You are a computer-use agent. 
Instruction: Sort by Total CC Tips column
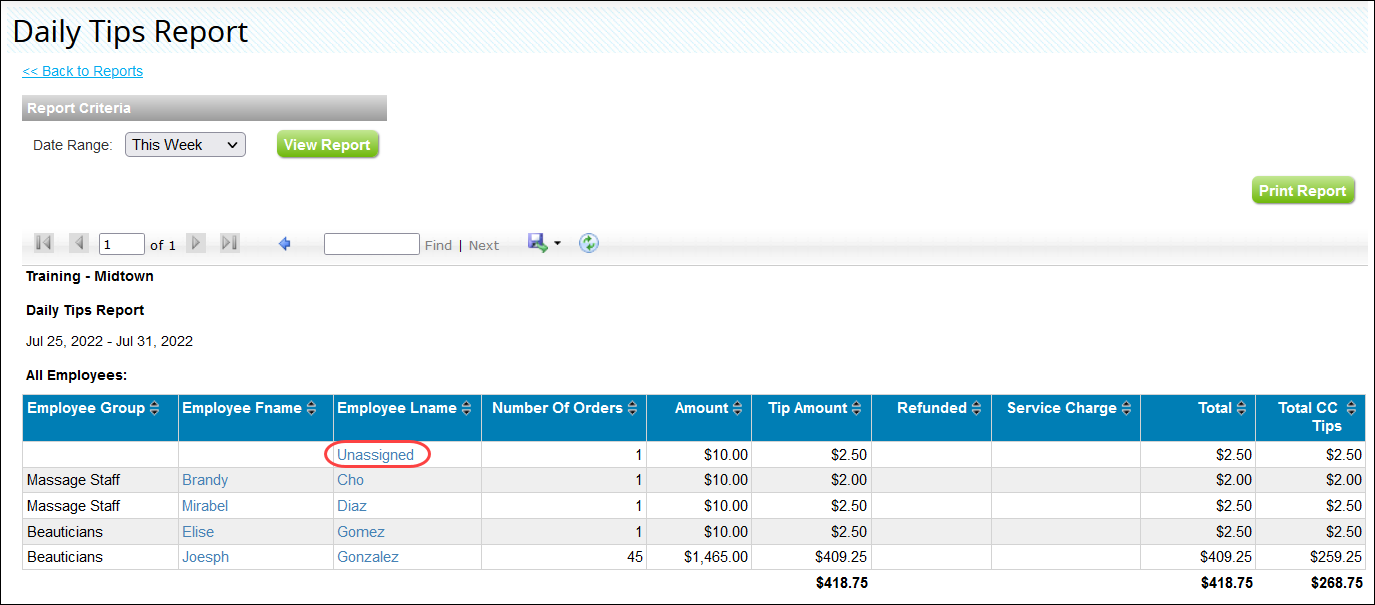click(x=1352, y=408)
